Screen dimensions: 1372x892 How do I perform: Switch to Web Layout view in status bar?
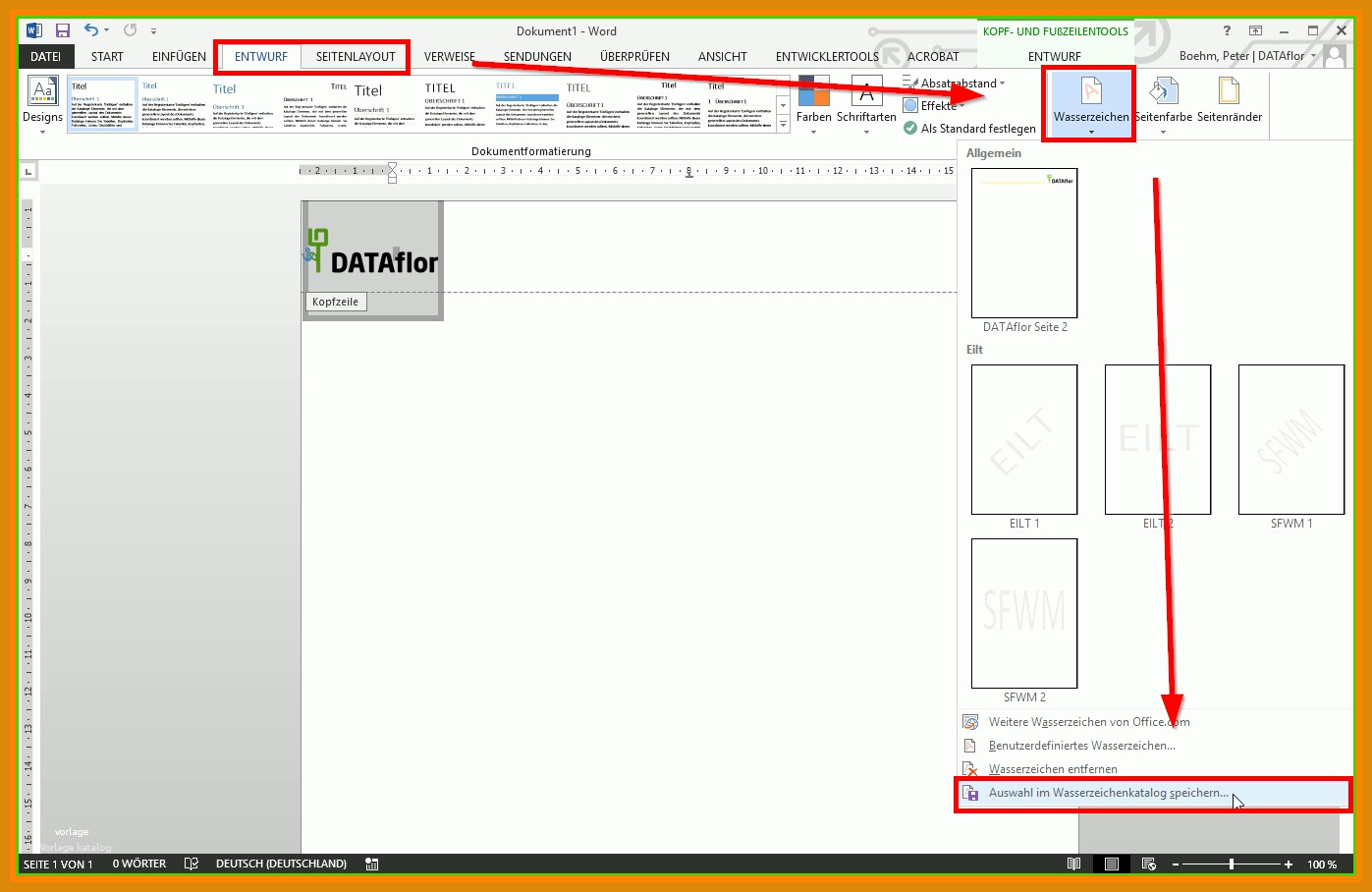click(x=1148, y=864)
